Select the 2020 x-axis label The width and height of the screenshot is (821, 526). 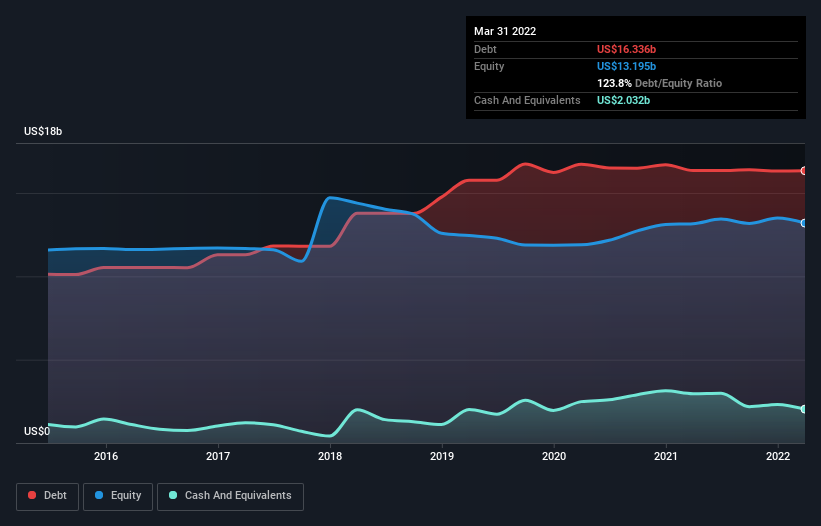[x=554, y=456]
